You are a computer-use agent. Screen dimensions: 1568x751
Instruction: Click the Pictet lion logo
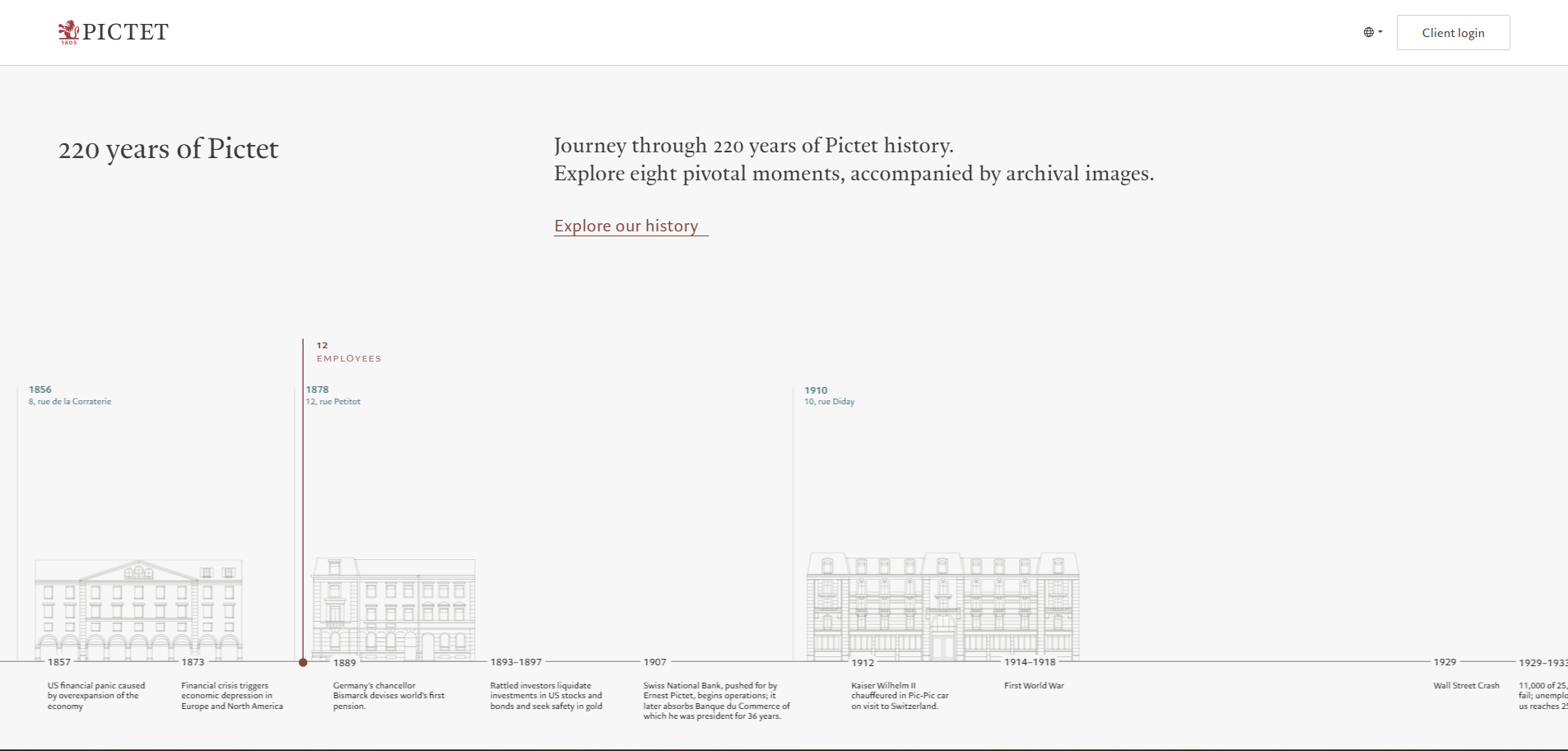(x=113, y=32)
